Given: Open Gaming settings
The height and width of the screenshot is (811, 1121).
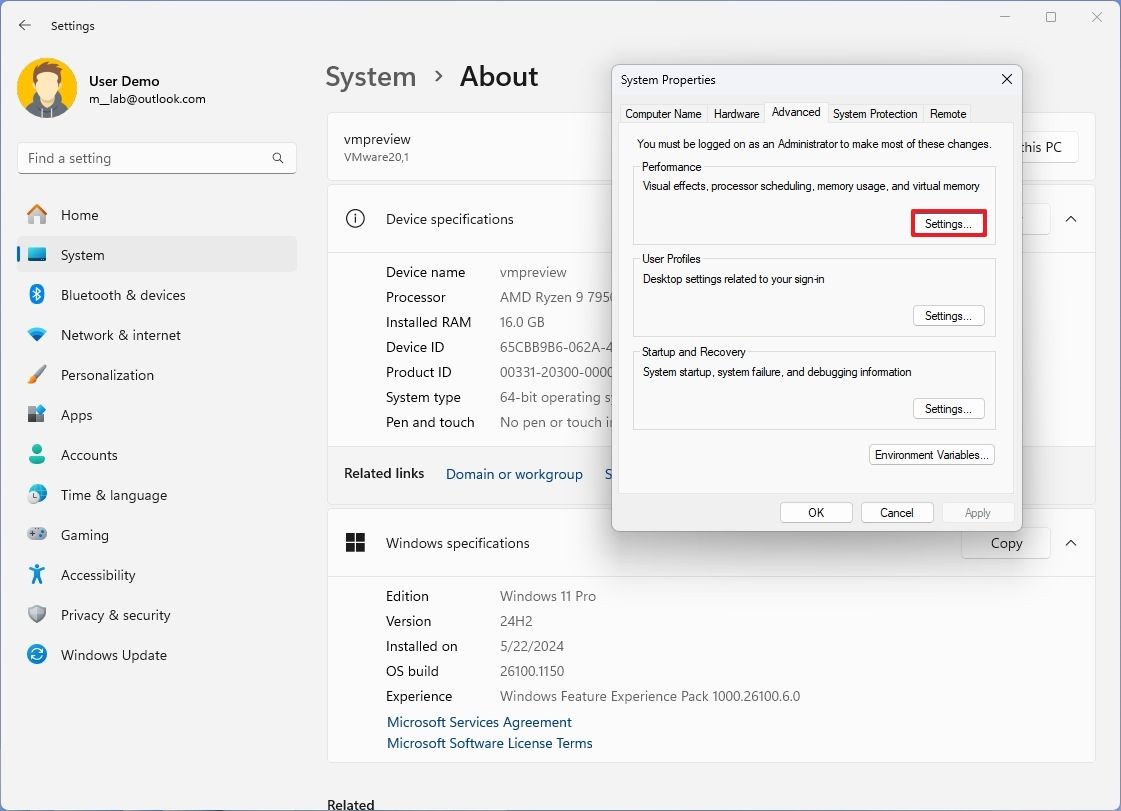Looking at the screenshot, I should [x=84, y=535].
